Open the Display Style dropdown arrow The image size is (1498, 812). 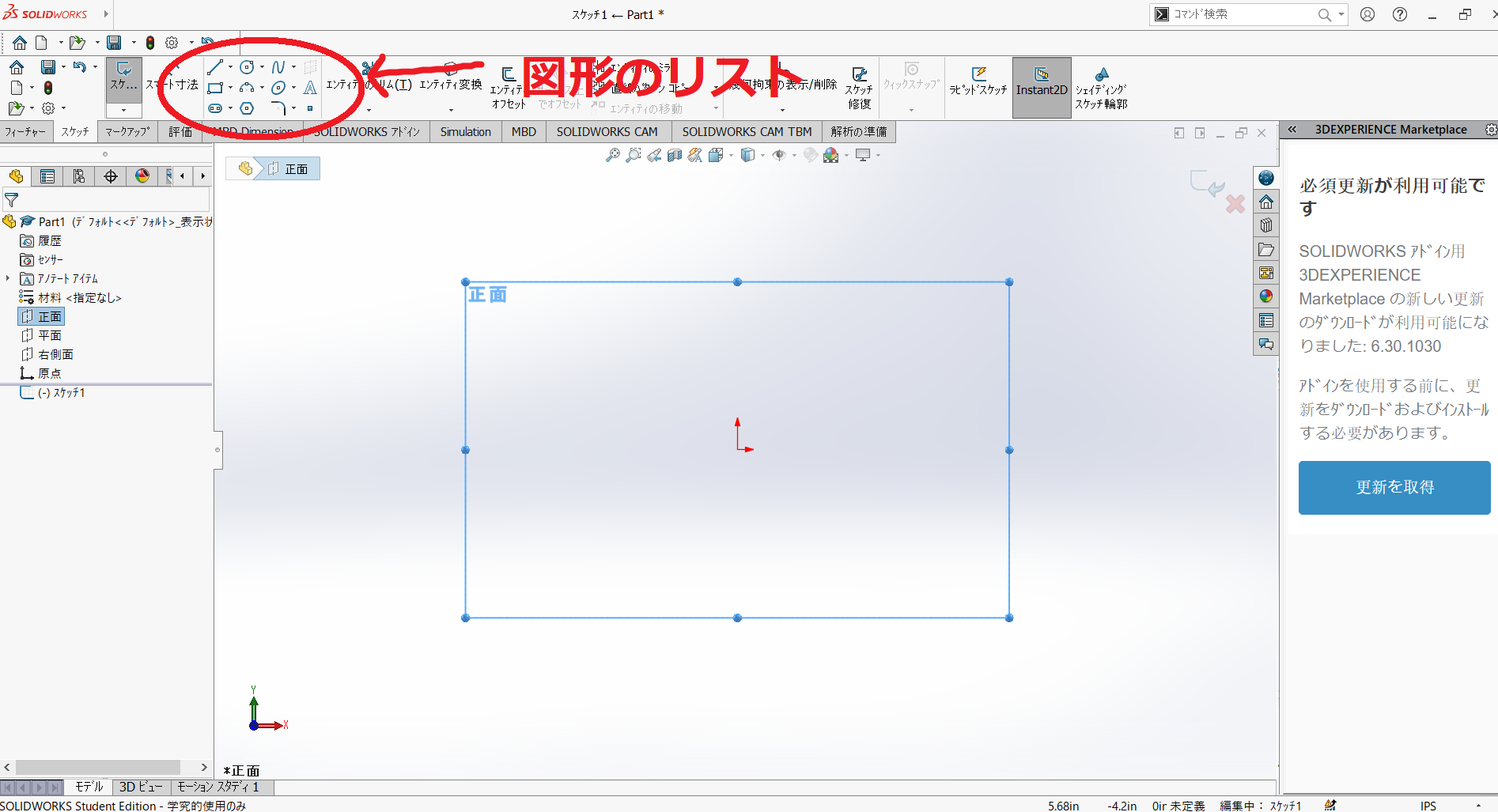(x=762, y=156)
